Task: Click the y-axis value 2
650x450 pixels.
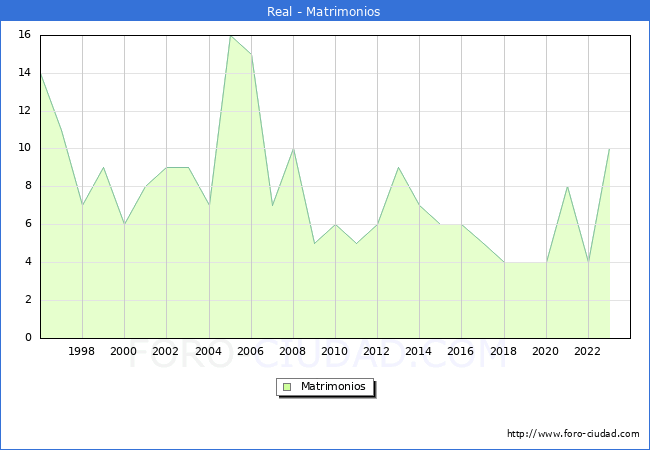Action: pyautogui.click(x=28, y=299)
